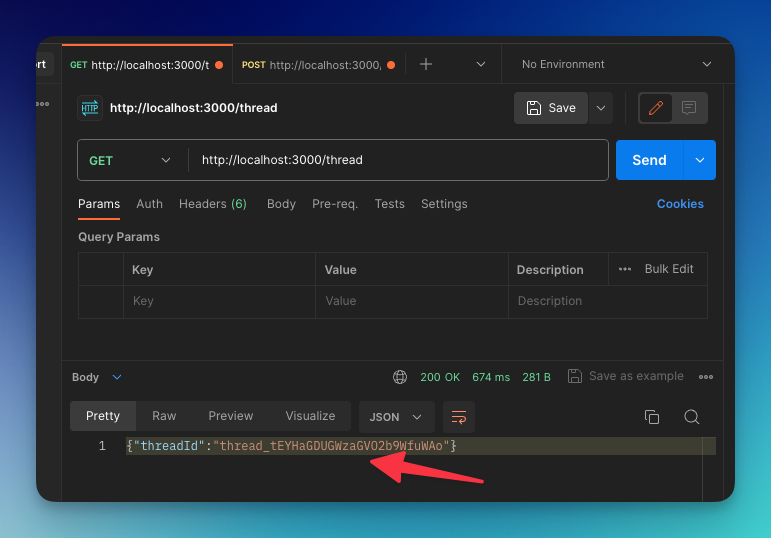The height and width of the screenshot is (538, 771).
Task: Switch to the Headers (6) tab
Action: point(212,204)
